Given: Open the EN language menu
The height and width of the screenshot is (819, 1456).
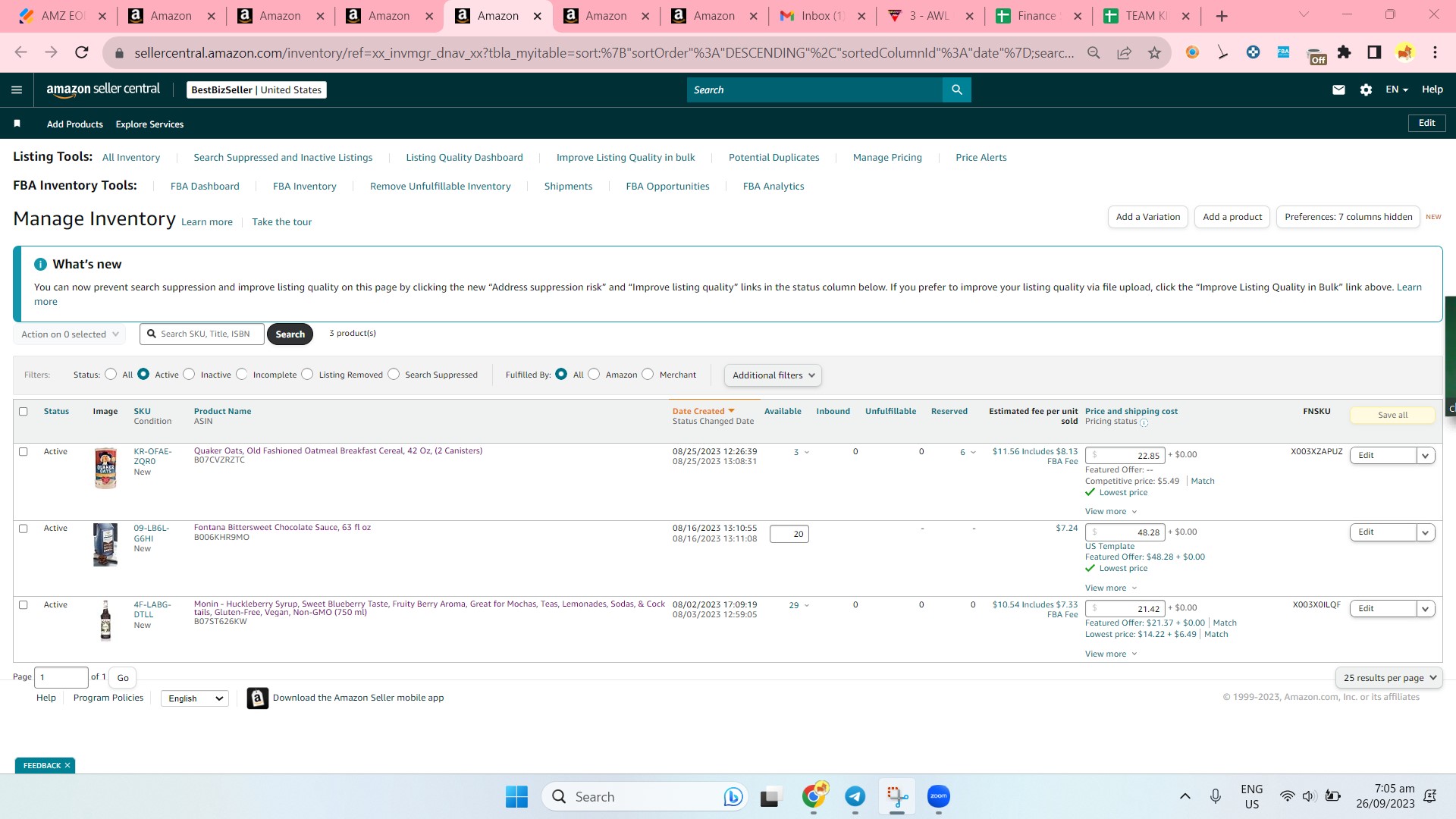Looking at the screenshot, I should (x=1397, y=89).
